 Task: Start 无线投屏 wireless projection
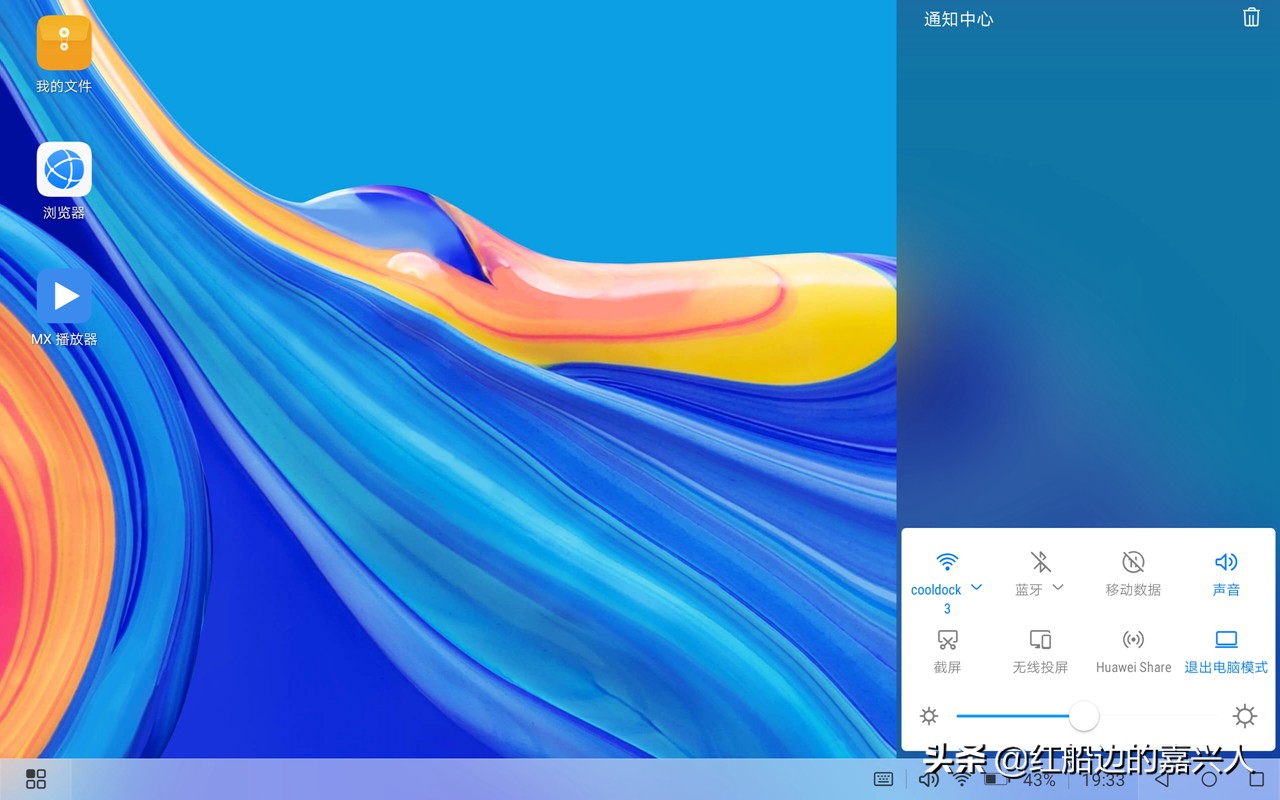1040,652
